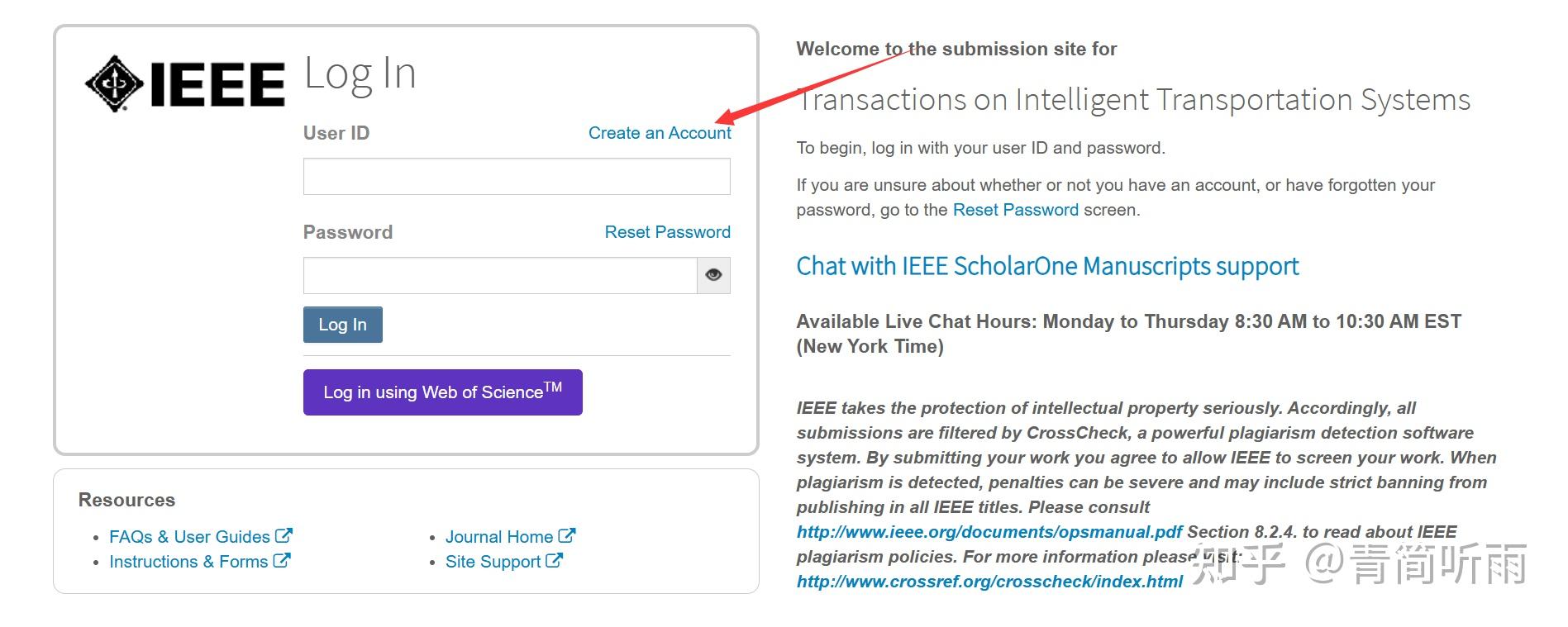Open FAQs & User Guides resource
1568x627 pixels.
189,537
